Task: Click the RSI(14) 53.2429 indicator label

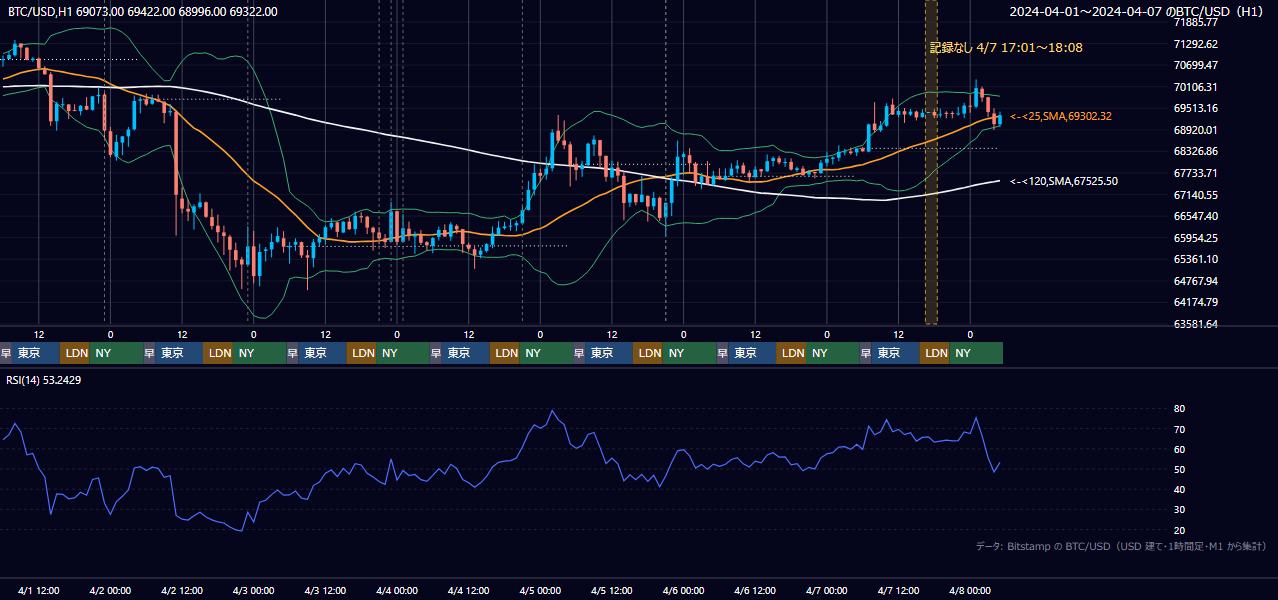Action: [x=44, y=379]
